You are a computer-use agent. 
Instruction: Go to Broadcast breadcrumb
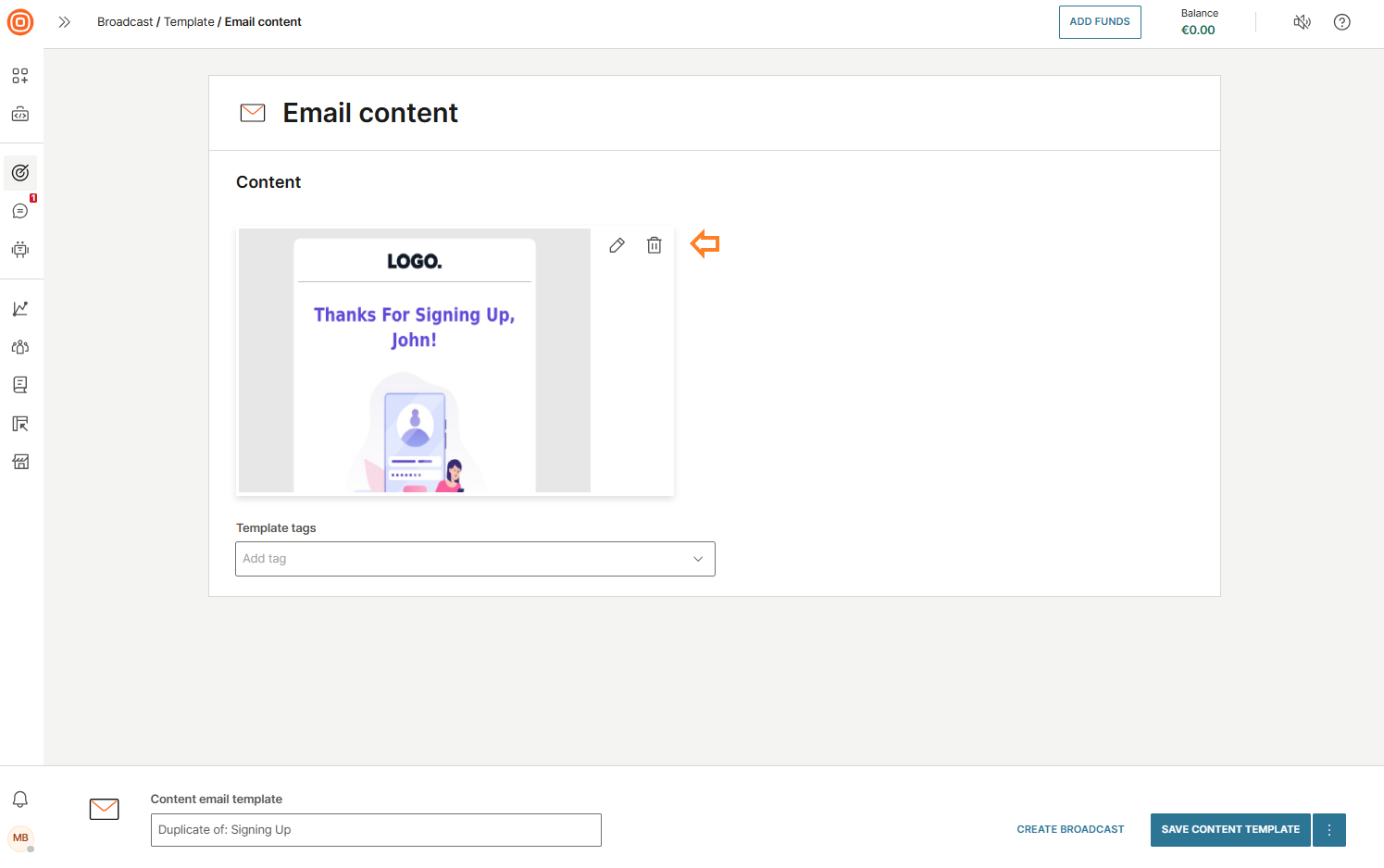pos(125,22)
